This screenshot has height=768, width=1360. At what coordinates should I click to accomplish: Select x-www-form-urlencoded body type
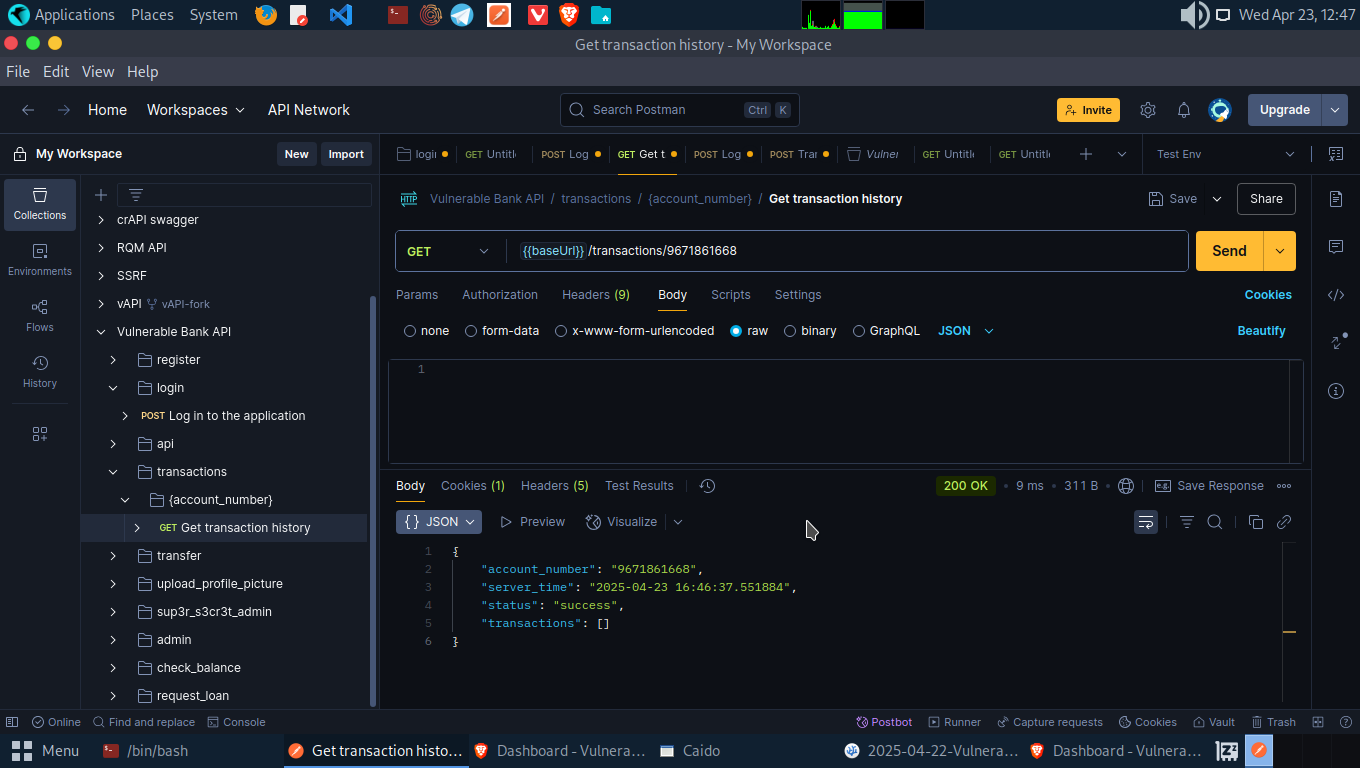tap(634, 331)
